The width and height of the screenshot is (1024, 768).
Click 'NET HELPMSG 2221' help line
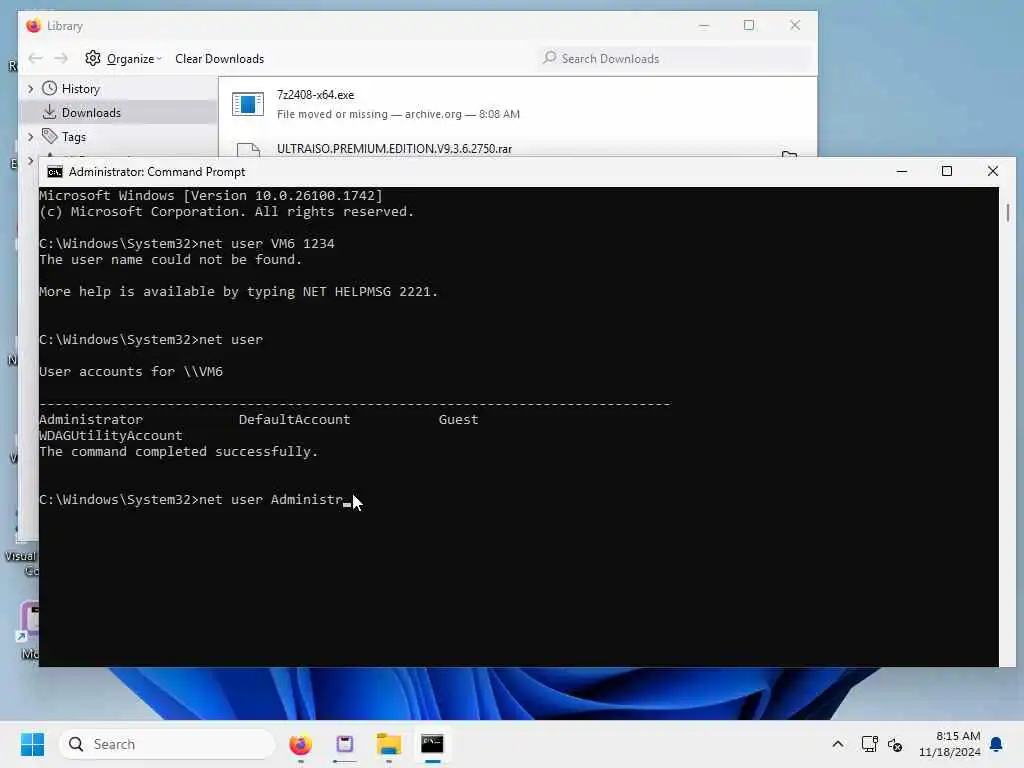(x=238, y=291)
